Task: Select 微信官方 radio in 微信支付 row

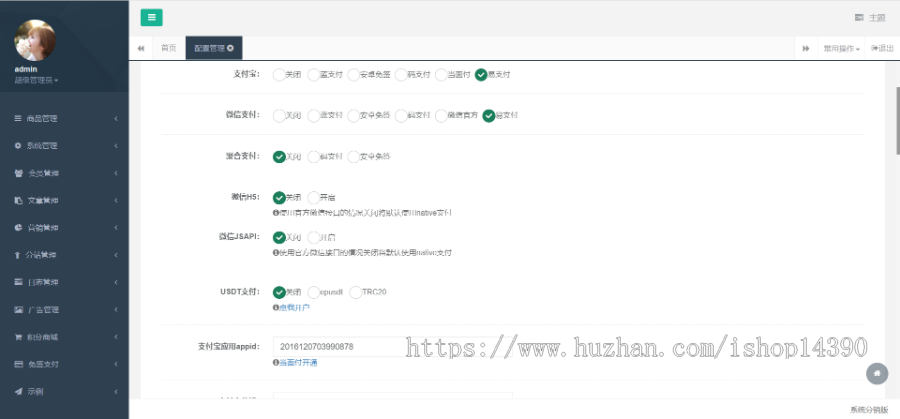Action: pyautogui.click(x=441, y=115)
